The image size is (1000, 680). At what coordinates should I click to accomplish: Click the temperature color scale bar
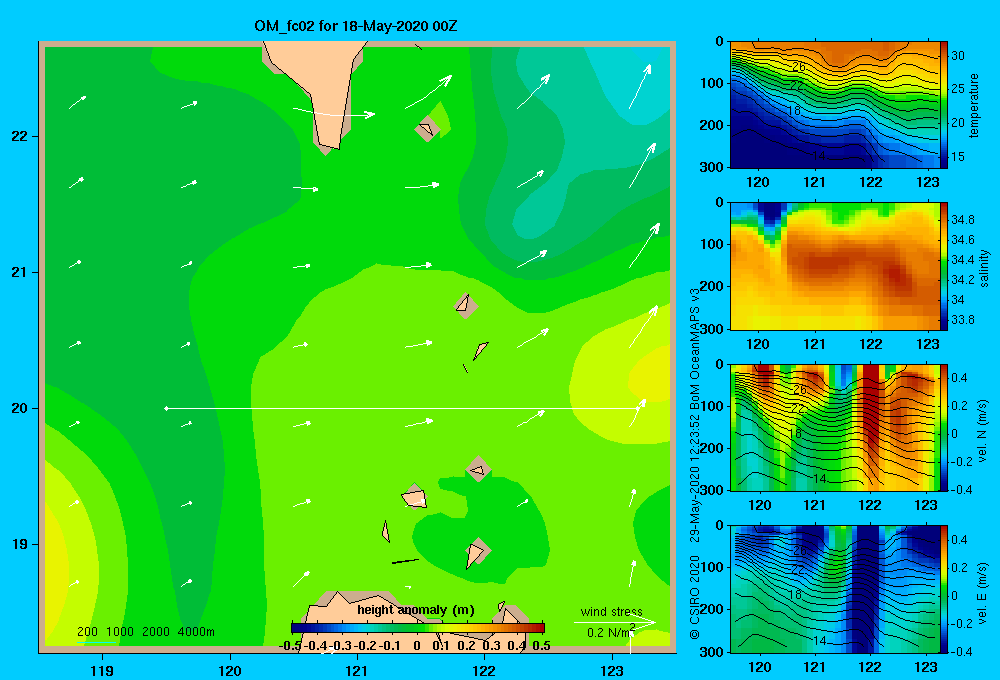tap(944, 105)
